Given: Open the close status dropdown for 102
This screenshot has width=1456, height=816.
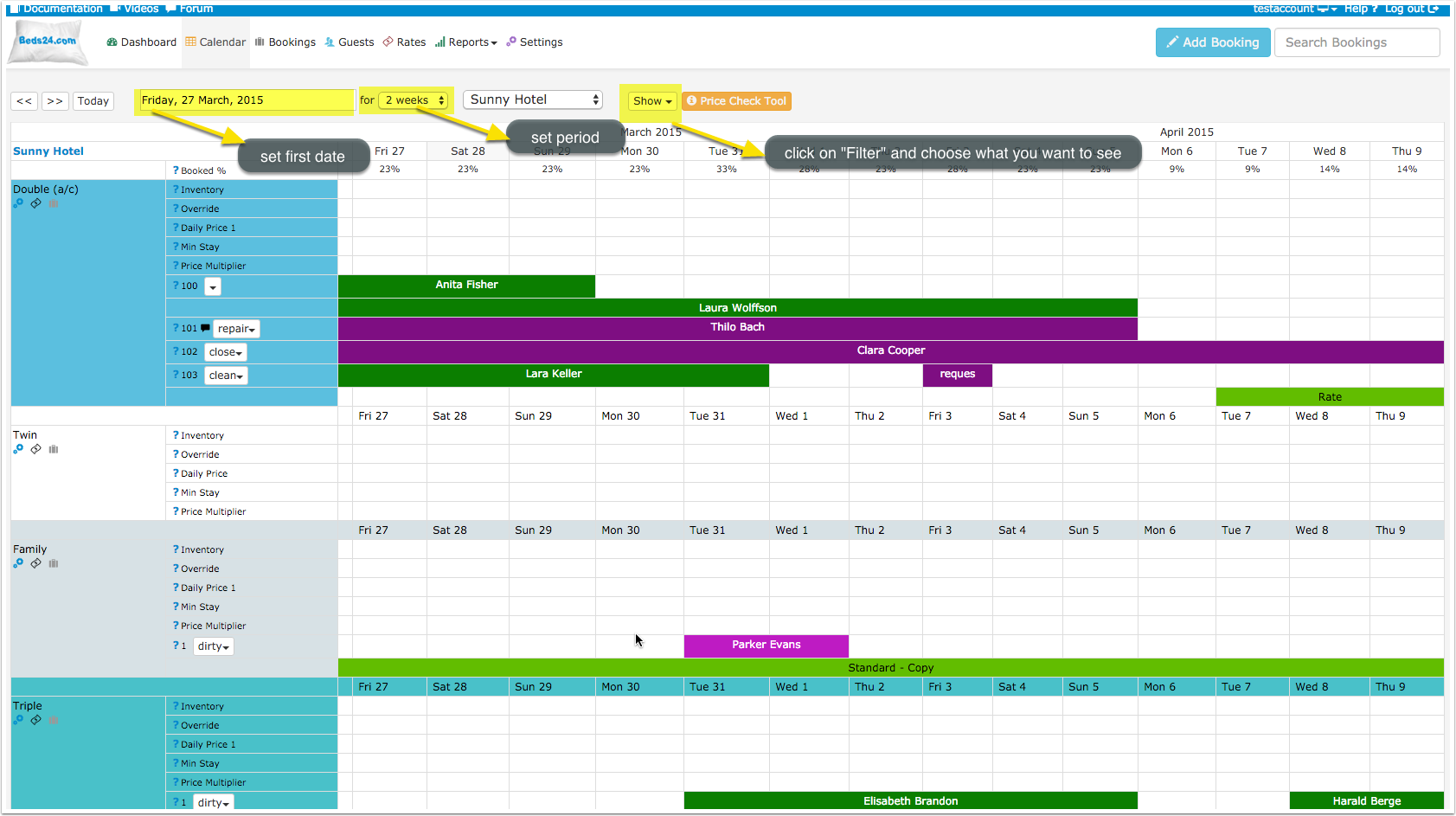Looking at the screenshot, I should (x=225, y=352).
